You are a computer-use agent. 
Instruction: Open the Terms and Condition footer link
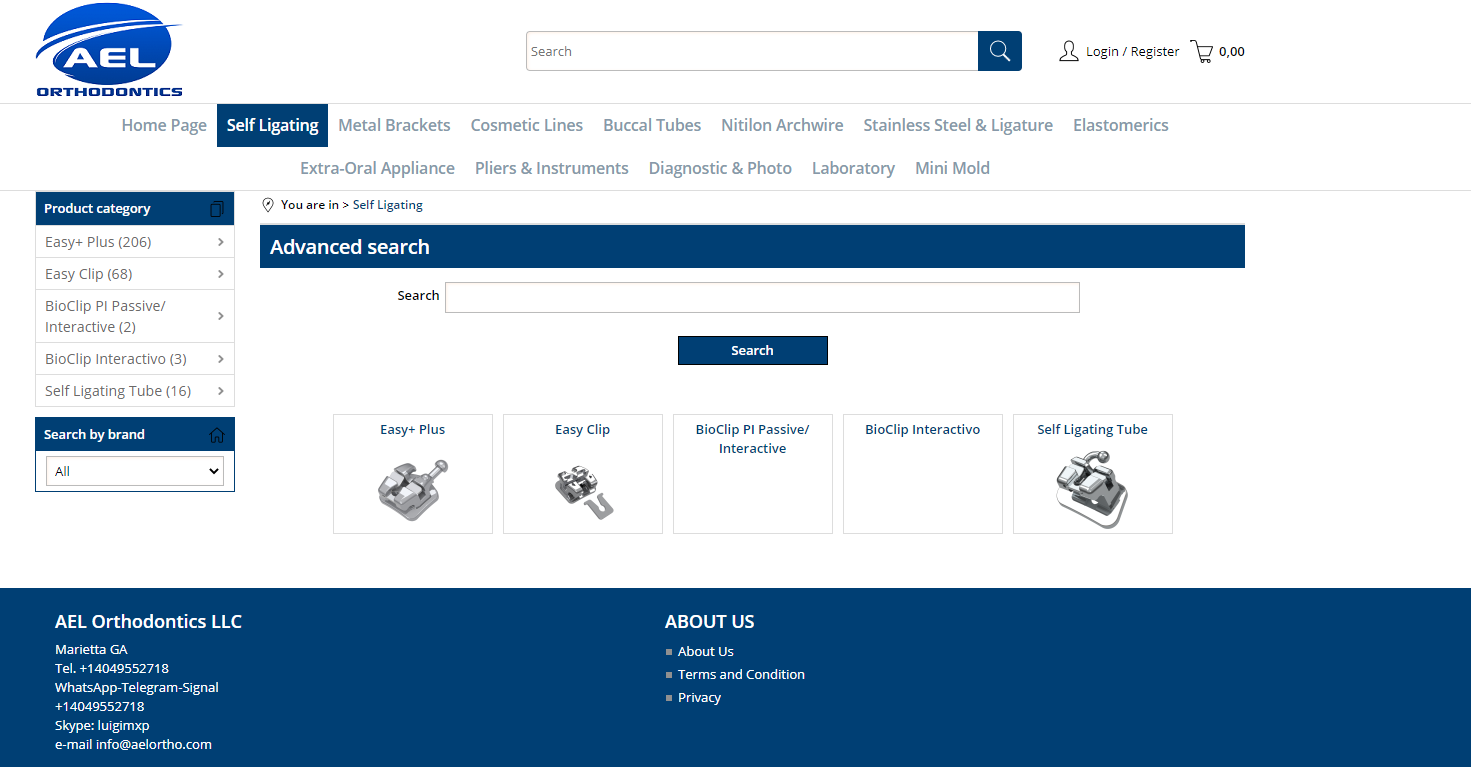click(741, 675)
